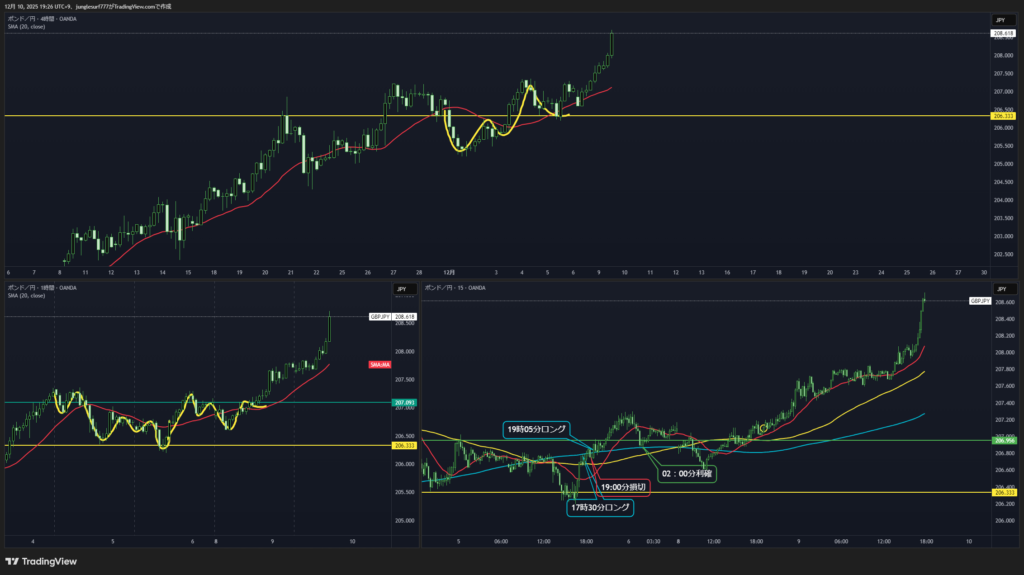This screenshot has width=1024, height=575.
Task: Select the 17時30分ロング callout annotation
Action: (x=600, y=508)
